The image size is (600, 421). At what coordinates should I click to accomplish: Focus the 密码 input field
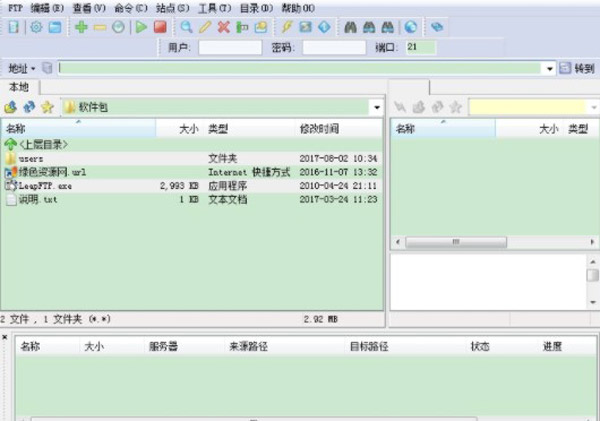[x=334, y=48]
